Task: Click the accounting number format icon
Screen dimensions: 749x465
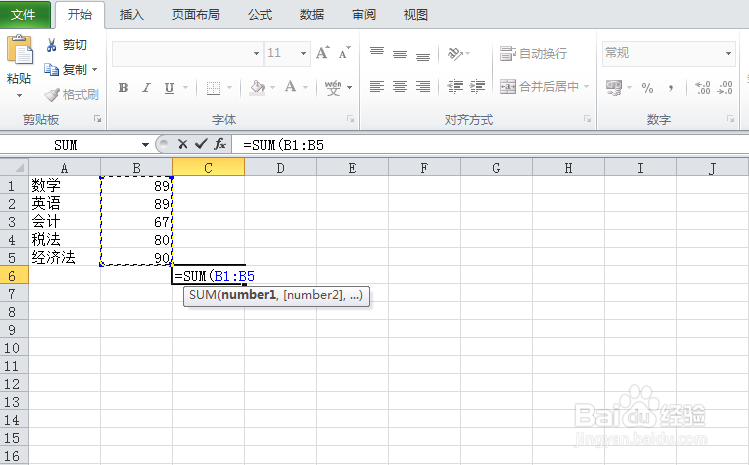Action: coord(614,87)
